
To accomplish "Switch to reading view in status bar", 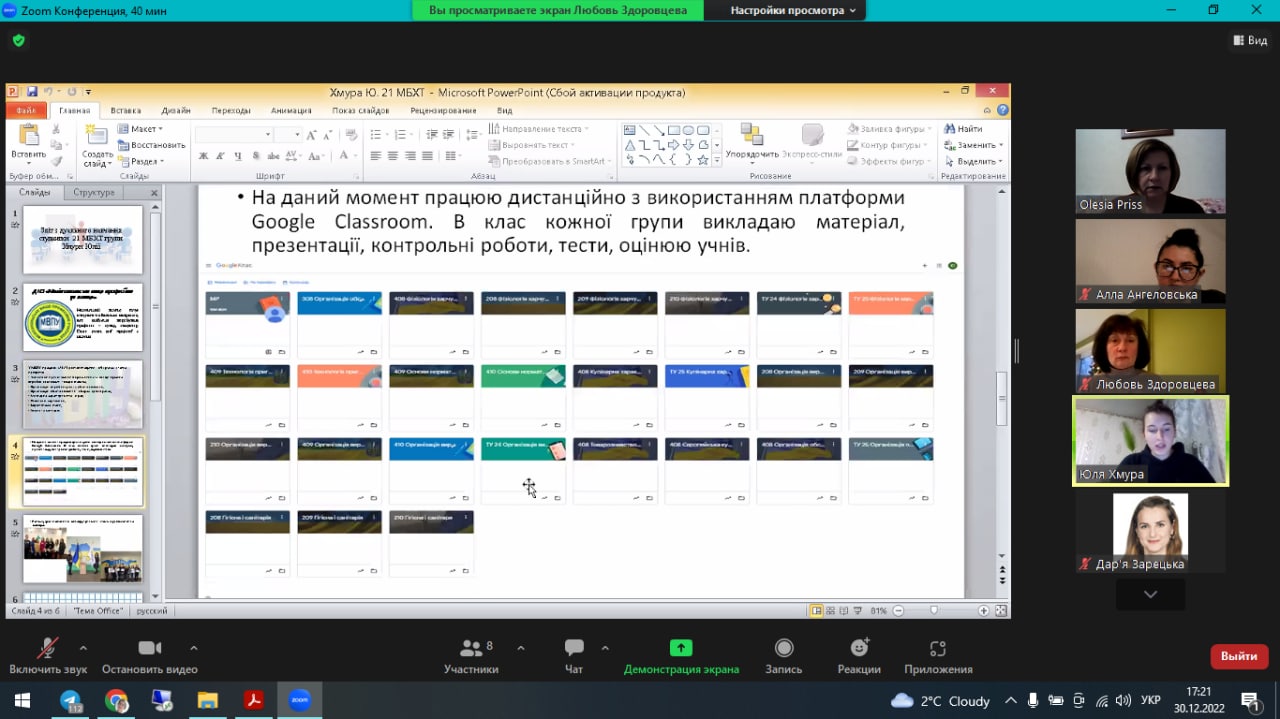I will (x=845, y=610).
